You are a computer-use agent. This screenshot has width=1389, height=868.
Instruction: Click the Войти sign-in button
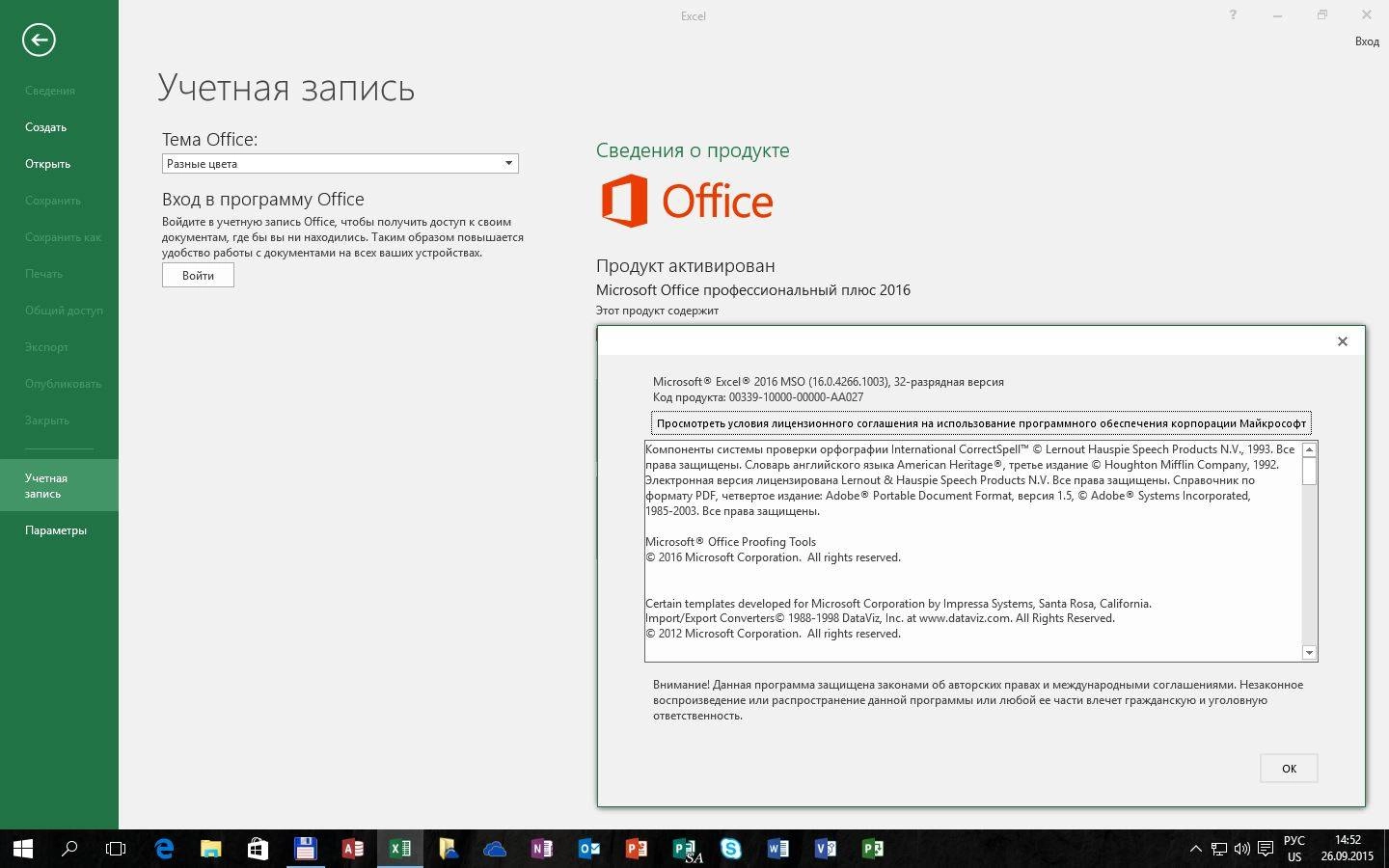point(198,275)
